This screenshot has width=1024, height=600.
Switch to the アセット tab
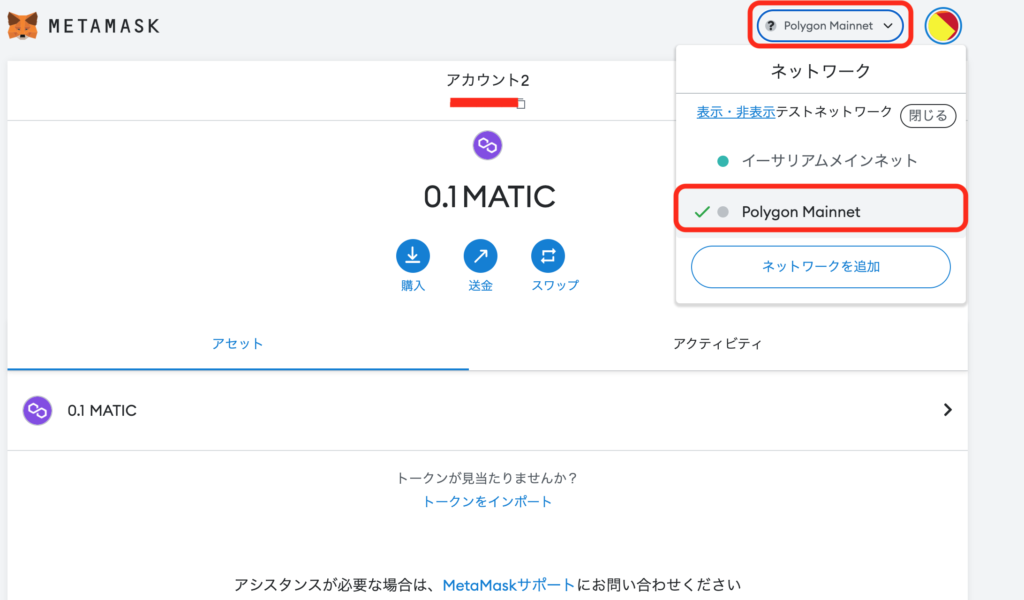coord(238,344)
